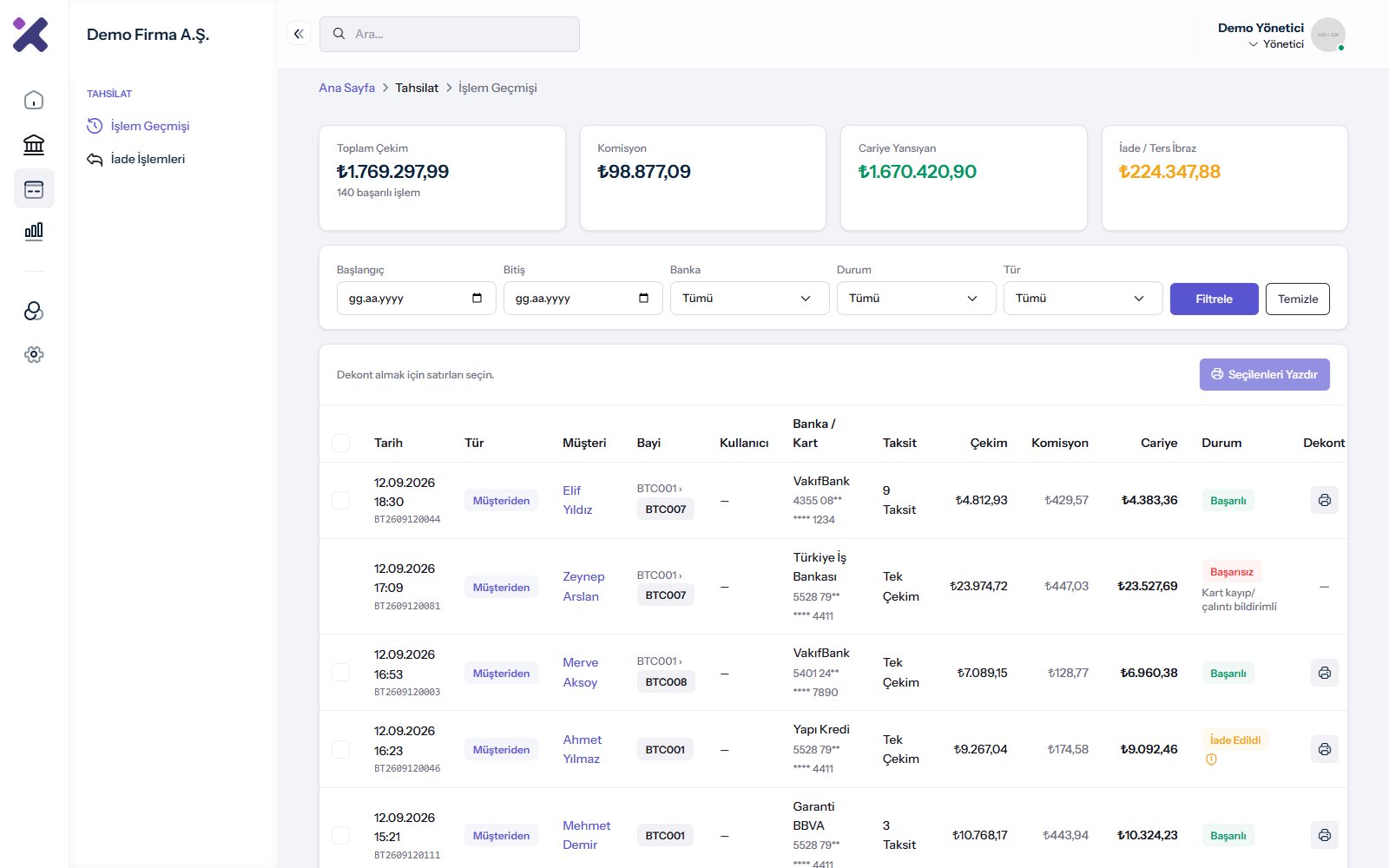Screen dimensions: 1389x868
Task: Go to Ana Sayfa breadcrumb
Action: coord(346,88)
